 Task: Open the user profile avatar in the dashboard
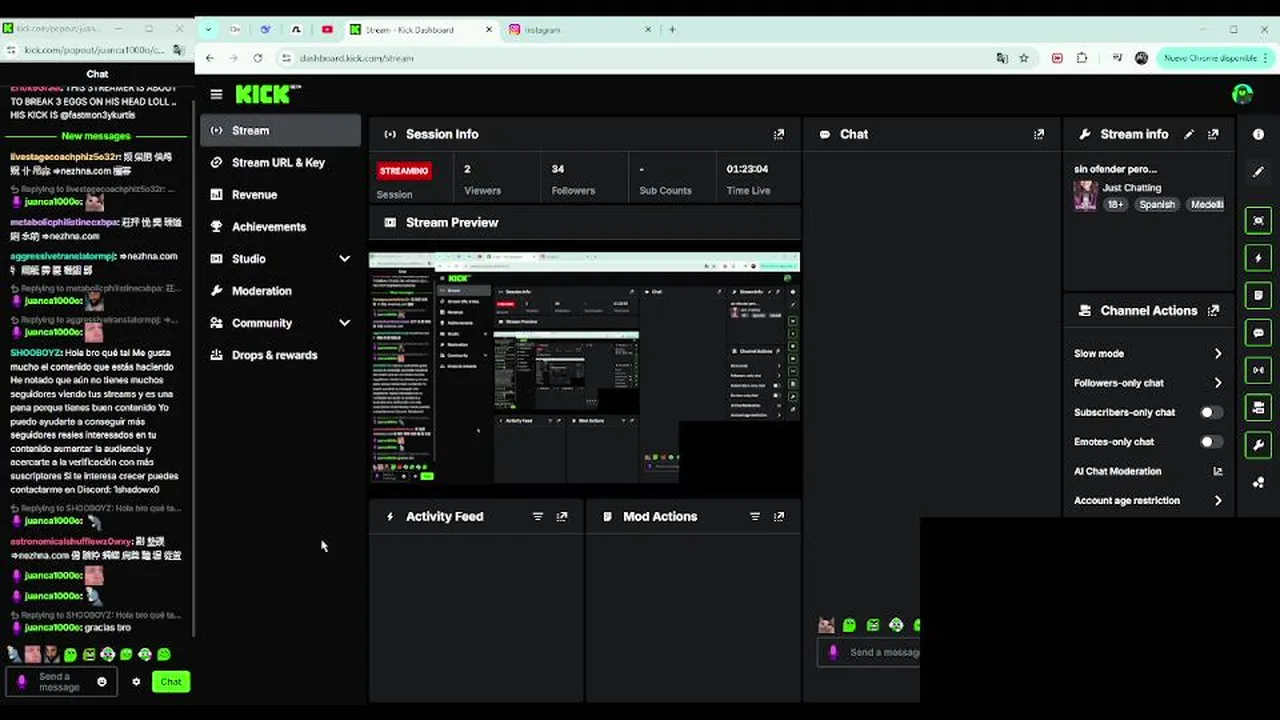pos(1243,94)
